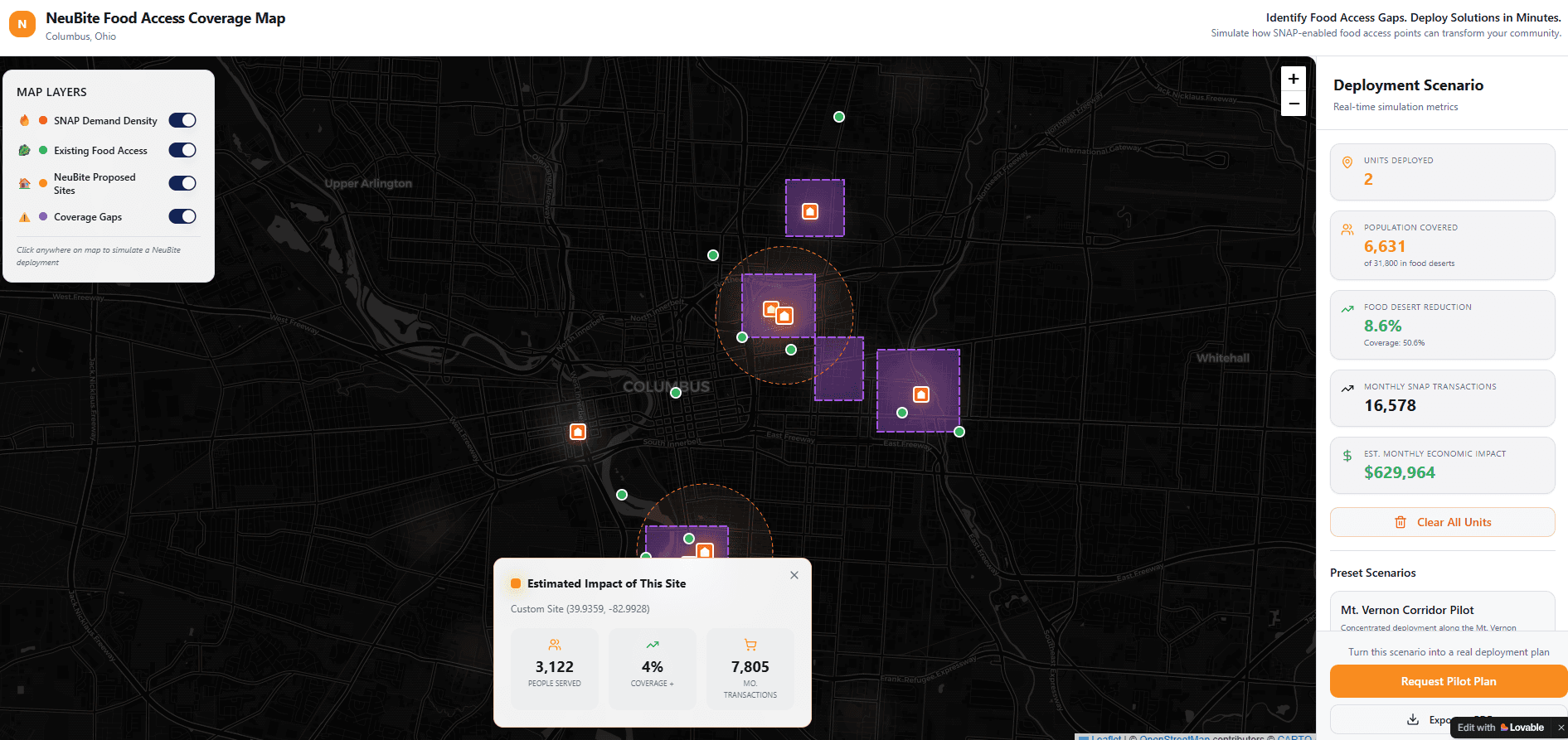Select the green food access marker near International Gateway
Screen dimensions: 1568x740
pyautogui.click(x=839, y=117)
